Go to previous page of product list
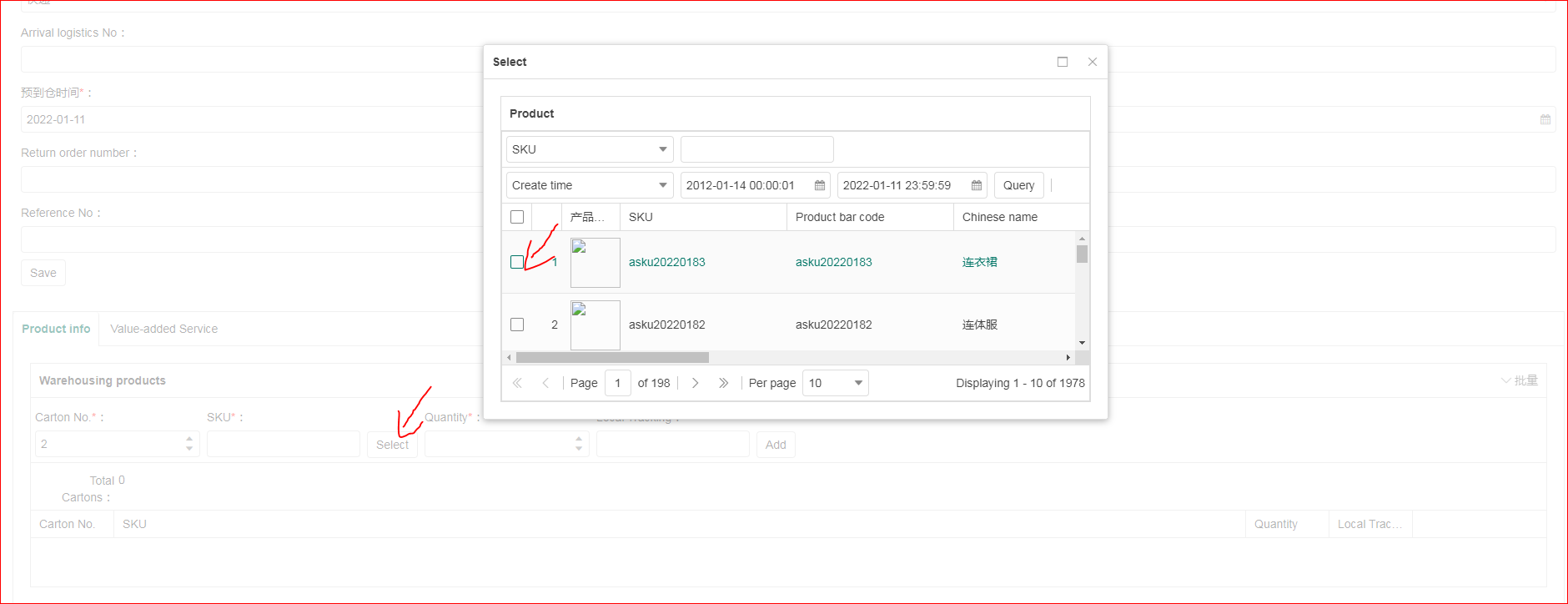This screenshot has width=1568, height=604. (x=545, y=383)
